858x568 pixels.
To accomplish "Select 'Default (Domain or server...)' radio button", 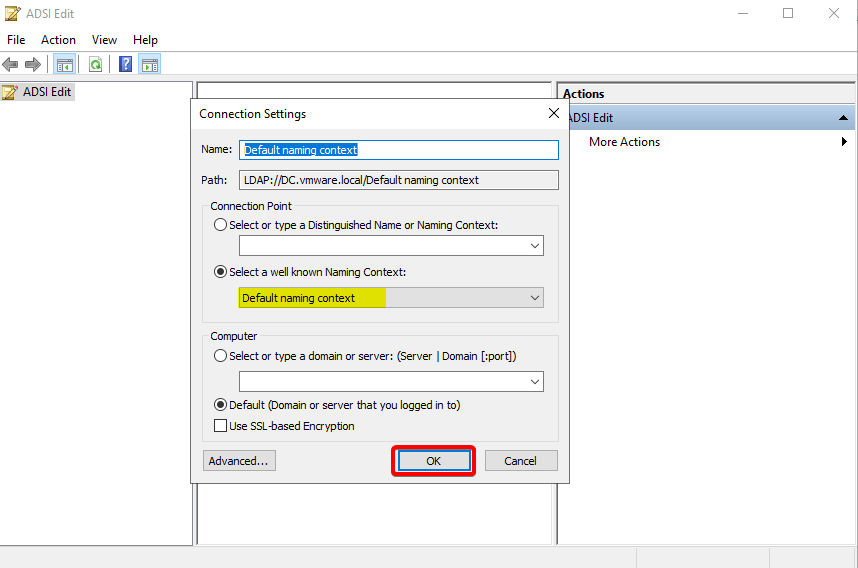I will pyautogui.click(x=221, y=405).
